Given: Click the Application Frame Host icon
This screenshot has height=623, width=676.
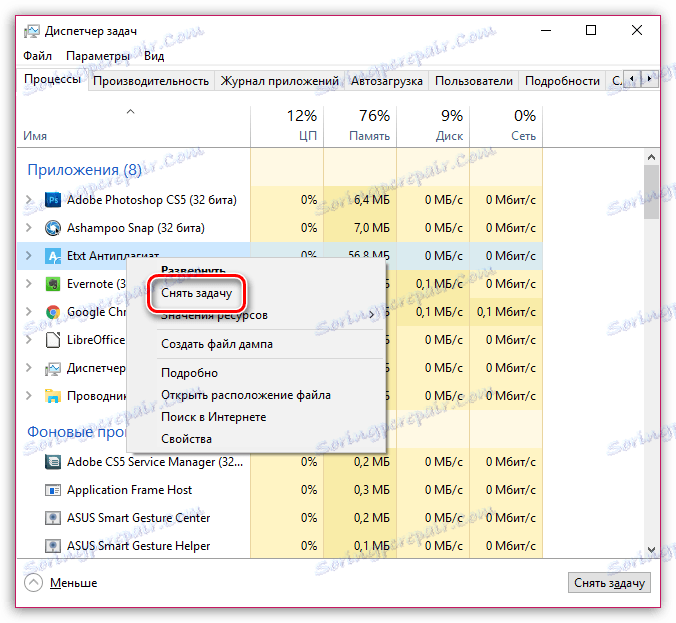Looking at the screenshot, I should 53,490.
